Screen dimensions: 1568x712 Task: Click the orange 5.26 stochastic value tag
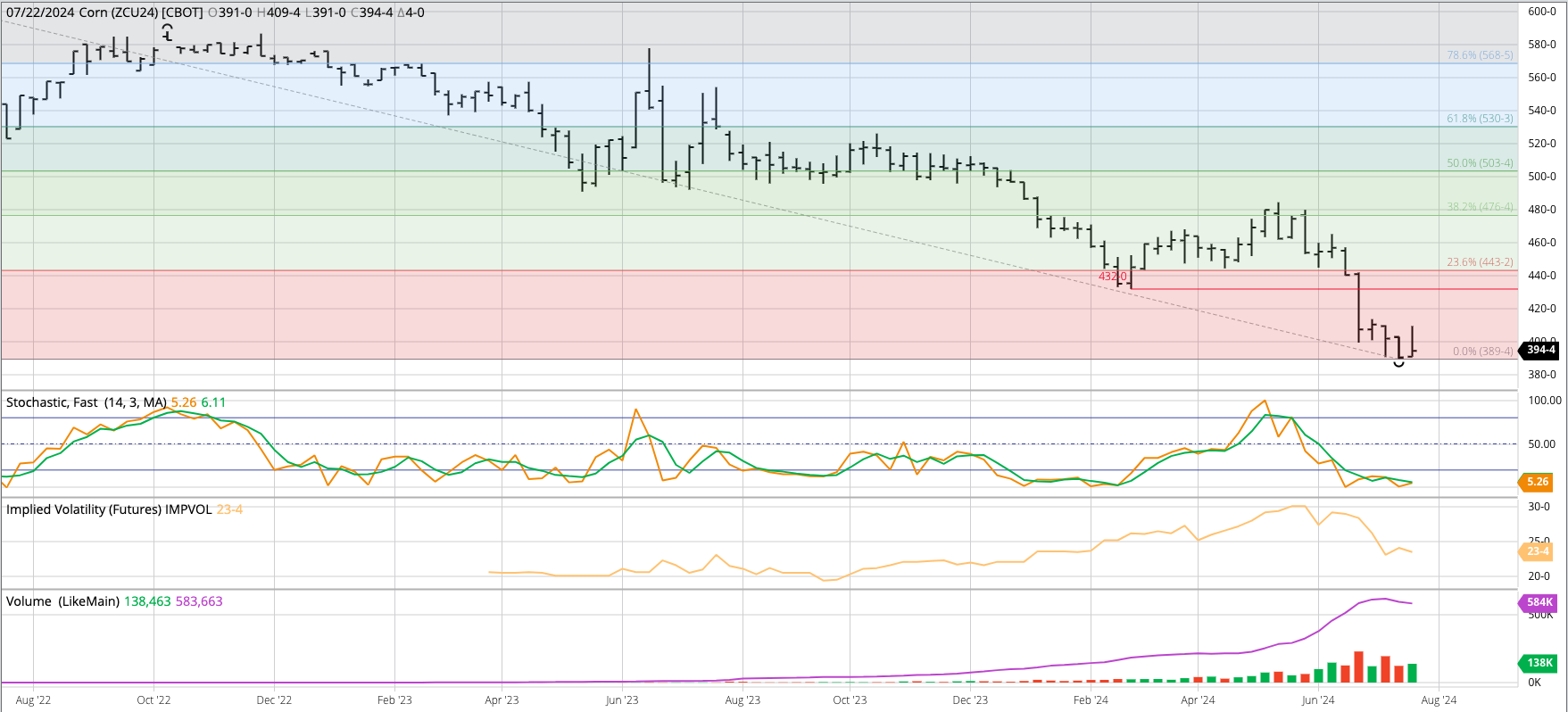1537,482
